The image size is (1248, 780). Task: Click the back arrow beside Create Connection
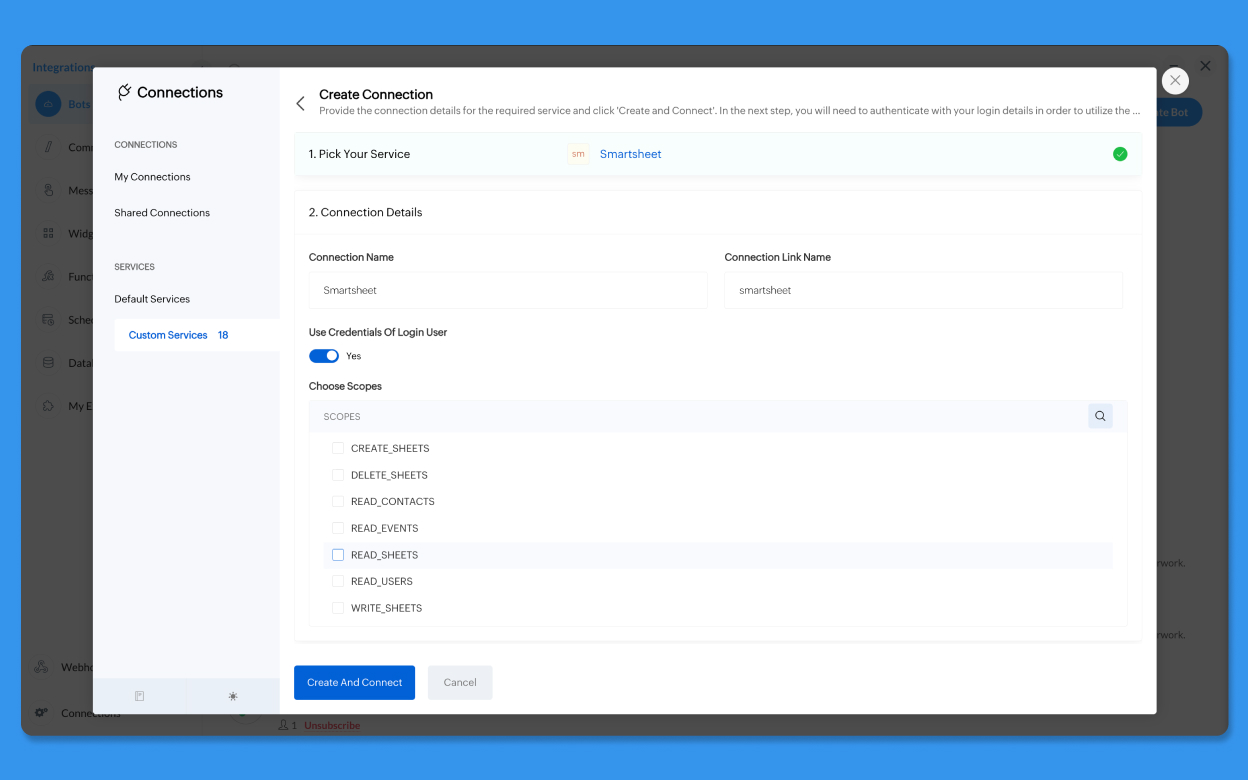pos(300,103)
